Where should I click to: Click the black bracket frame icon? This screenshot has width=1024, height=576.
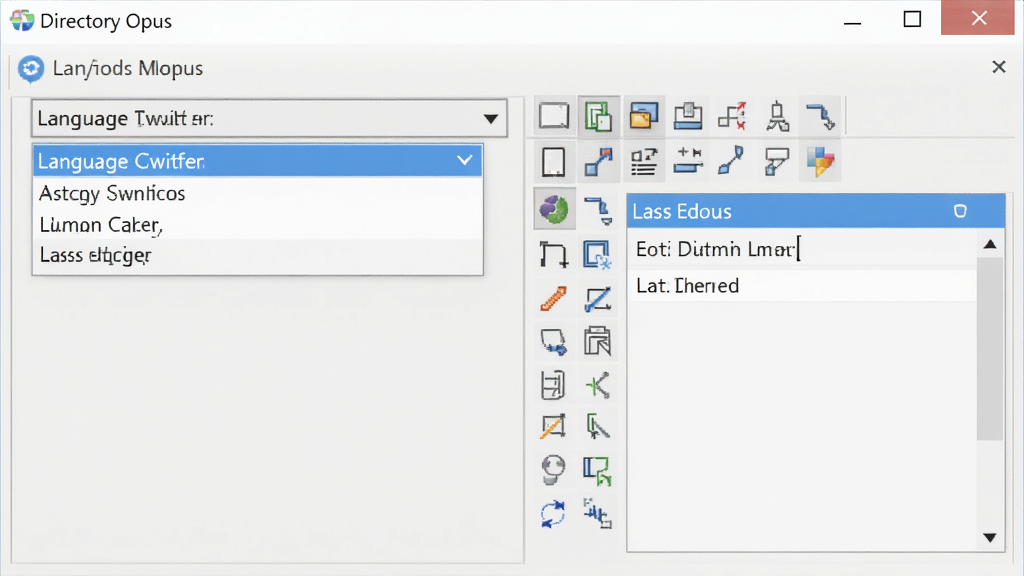coord(554,255)
